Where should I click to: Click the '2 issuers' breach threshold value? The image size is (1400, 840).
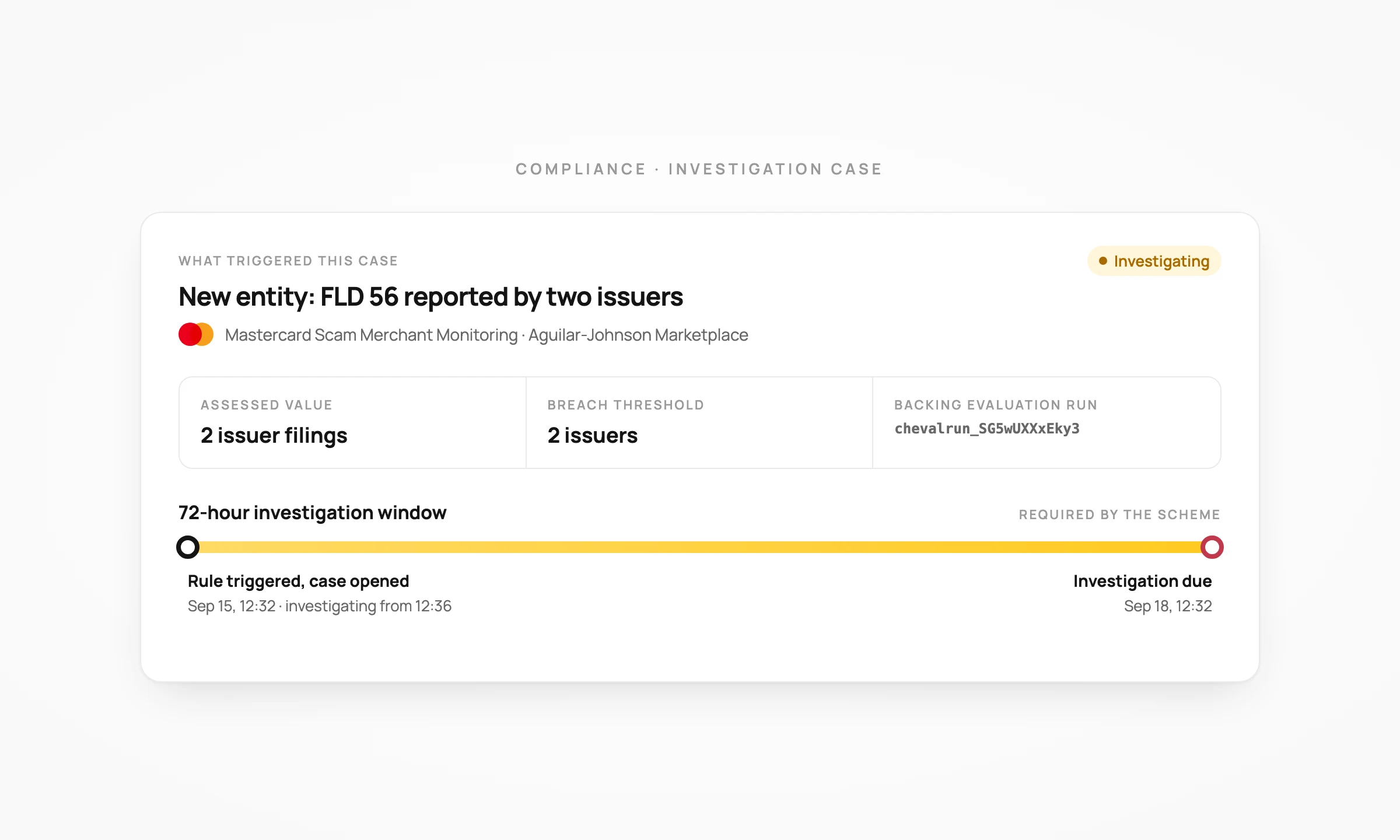click(592, 435)
